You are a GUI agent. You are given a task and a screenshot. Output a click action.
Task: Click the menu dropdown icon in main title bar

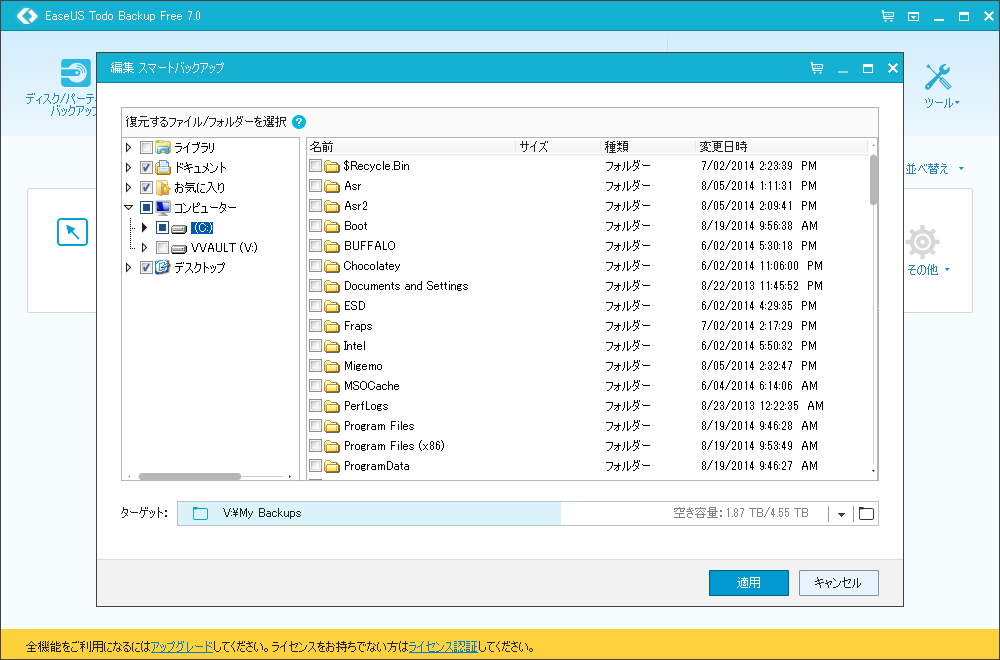coord(913,17)
